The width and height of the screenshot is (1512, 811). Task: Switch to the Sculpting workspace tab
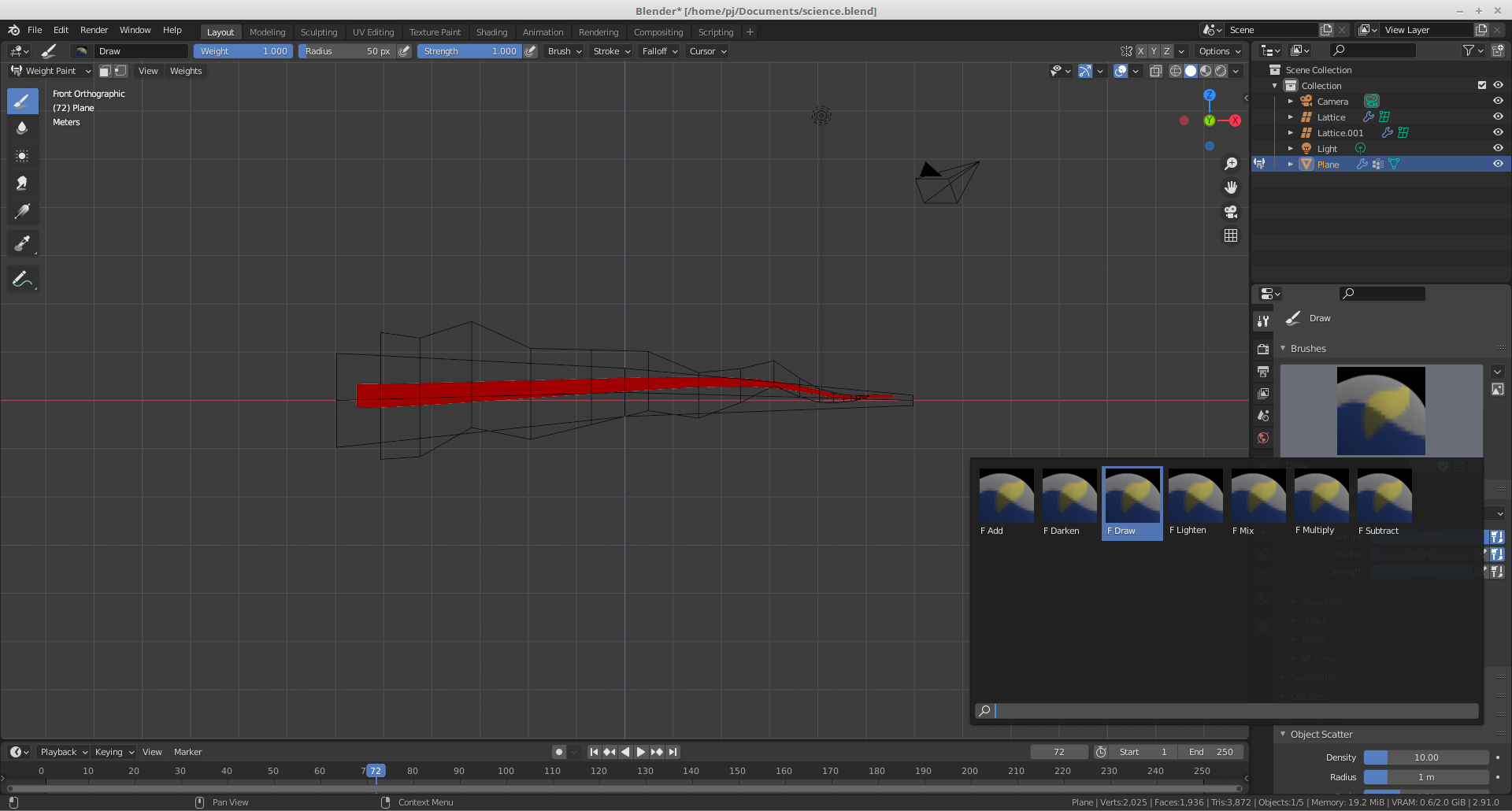pos(318,32)
